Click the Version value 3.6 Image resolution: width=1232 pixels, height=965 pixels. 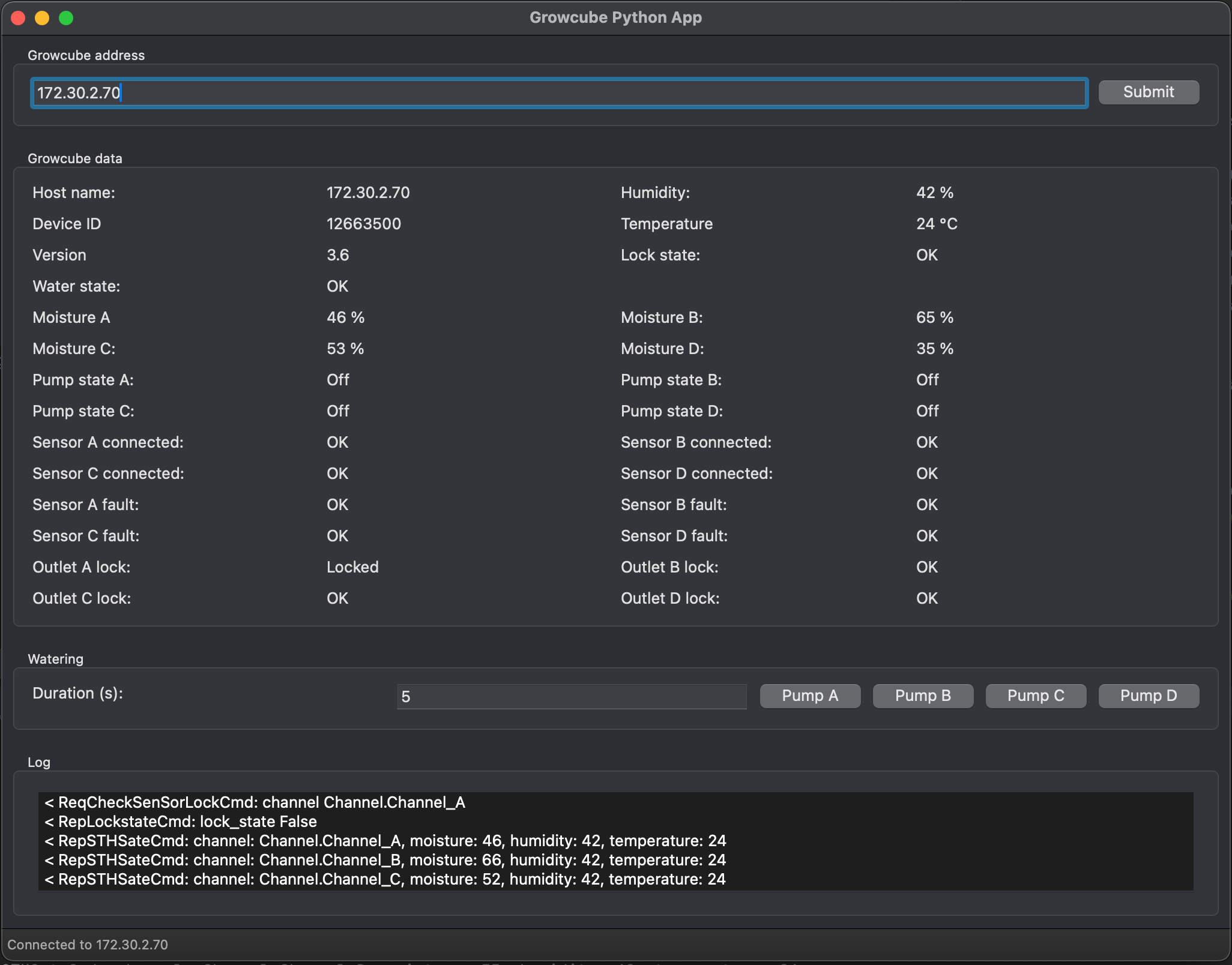[337, 255]
